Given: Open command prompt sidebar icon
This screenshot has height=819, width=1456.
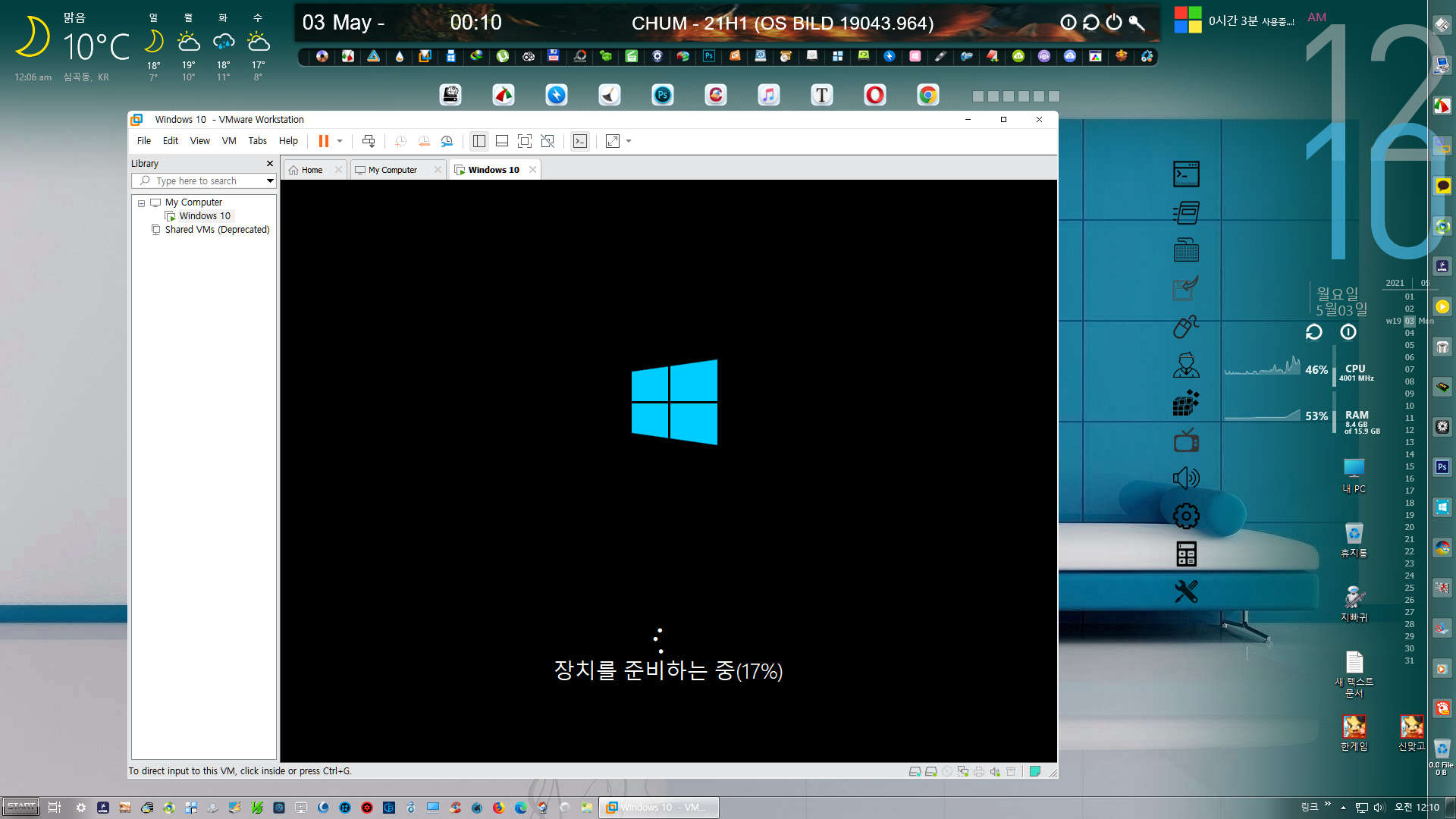Looking at the screenshot, I should [x=1186, y=174].
